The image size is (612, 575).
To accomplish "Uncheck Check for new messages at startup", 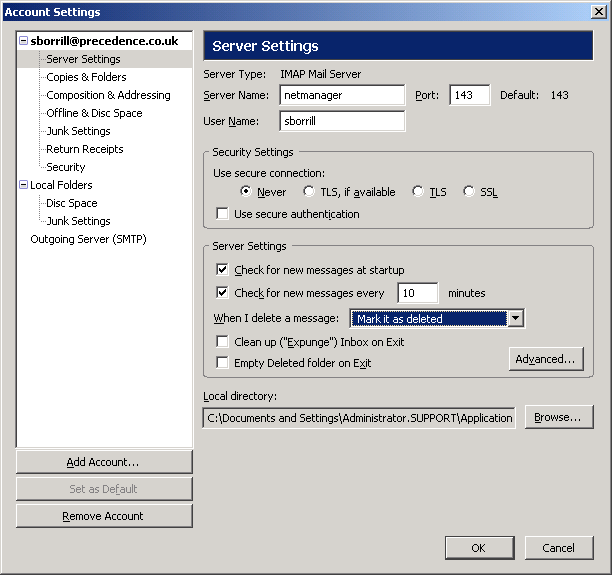I will pos(222,269).
